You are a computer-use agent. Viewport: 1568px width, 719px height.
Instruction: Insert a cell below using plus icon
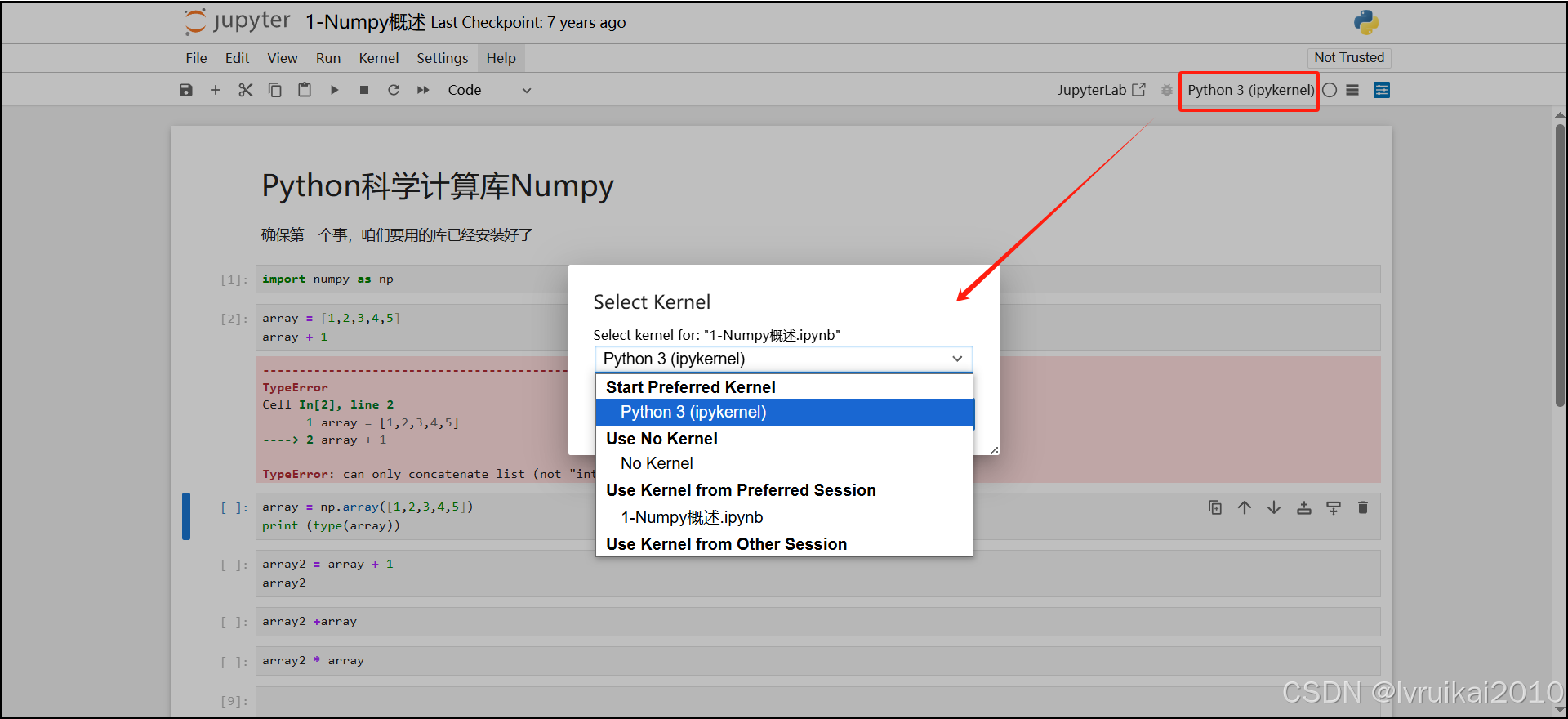coord(216,90)
